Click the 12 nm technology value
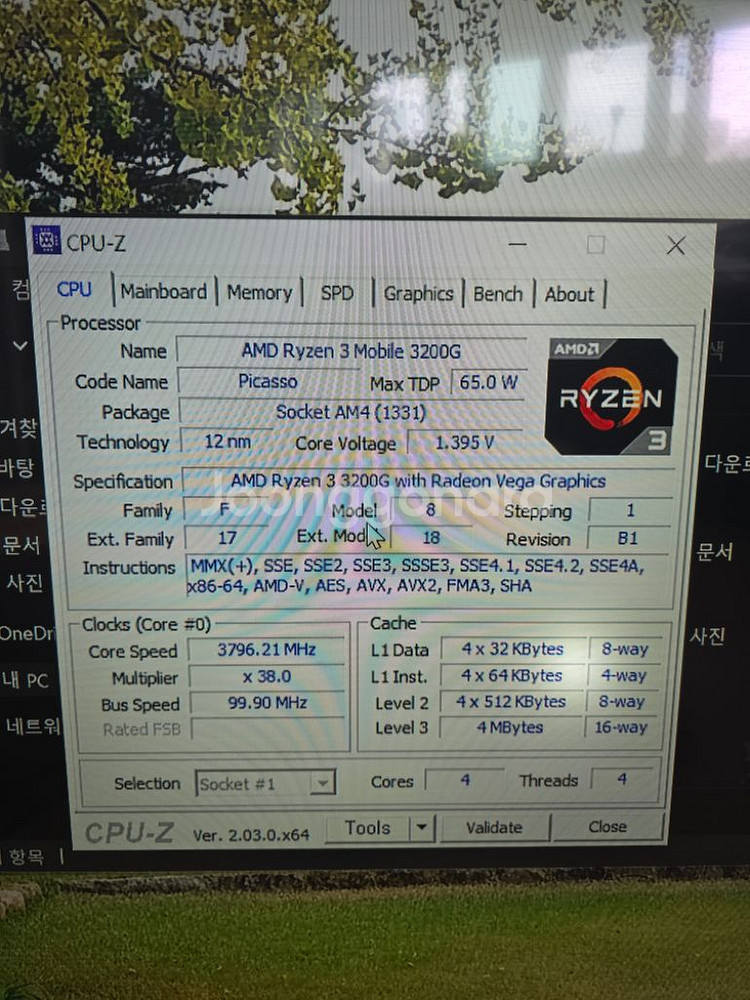This screenshot has width=750, height=1000. point(228,441)
